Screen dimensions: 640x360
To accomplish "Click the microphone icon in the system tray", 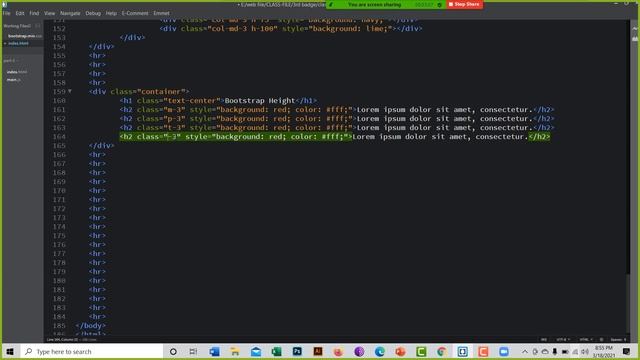I will [x=555, y=351].
